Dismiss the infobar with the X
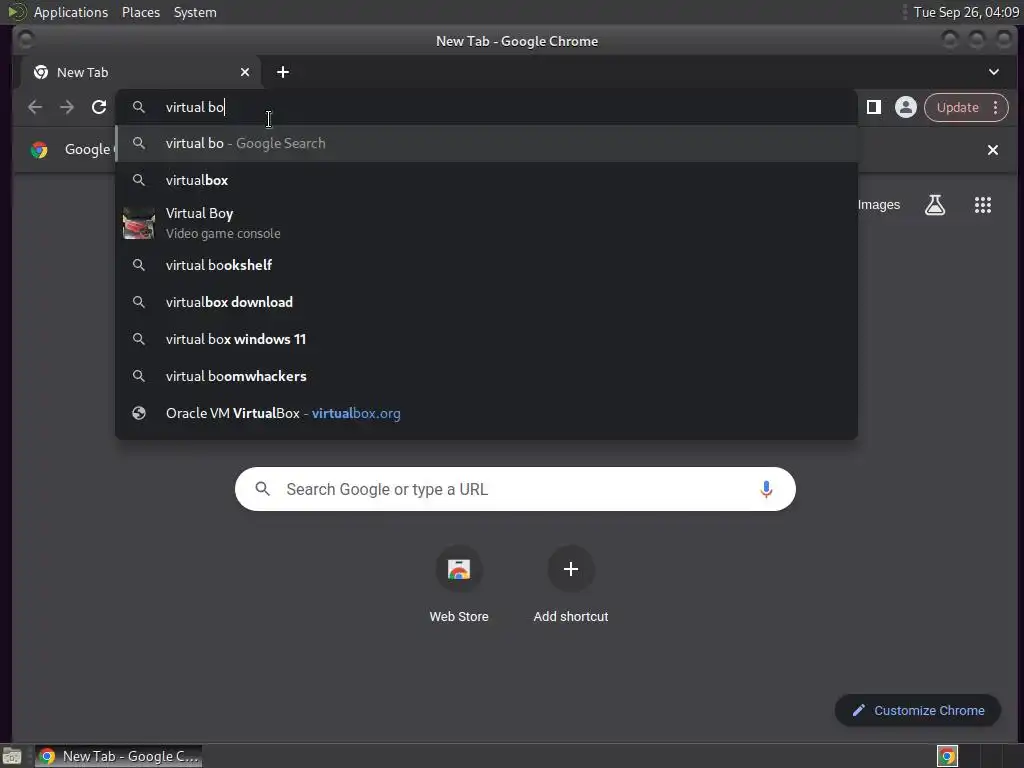The height and width of the screenshot is (768, 1024). 993,150
